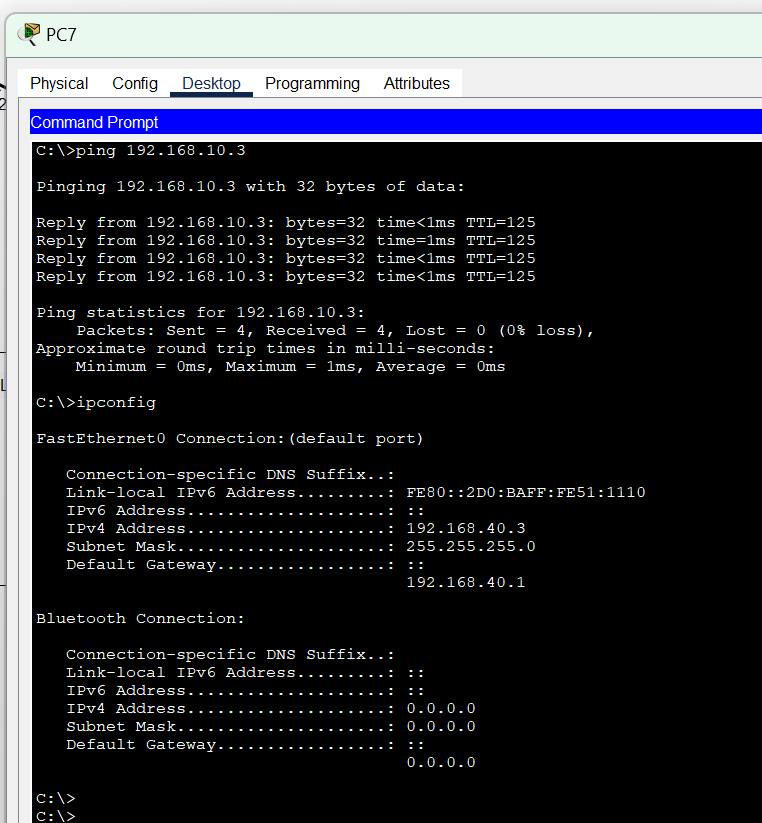
Task: Open the Programming tab
Action: (x=312, y=83)
